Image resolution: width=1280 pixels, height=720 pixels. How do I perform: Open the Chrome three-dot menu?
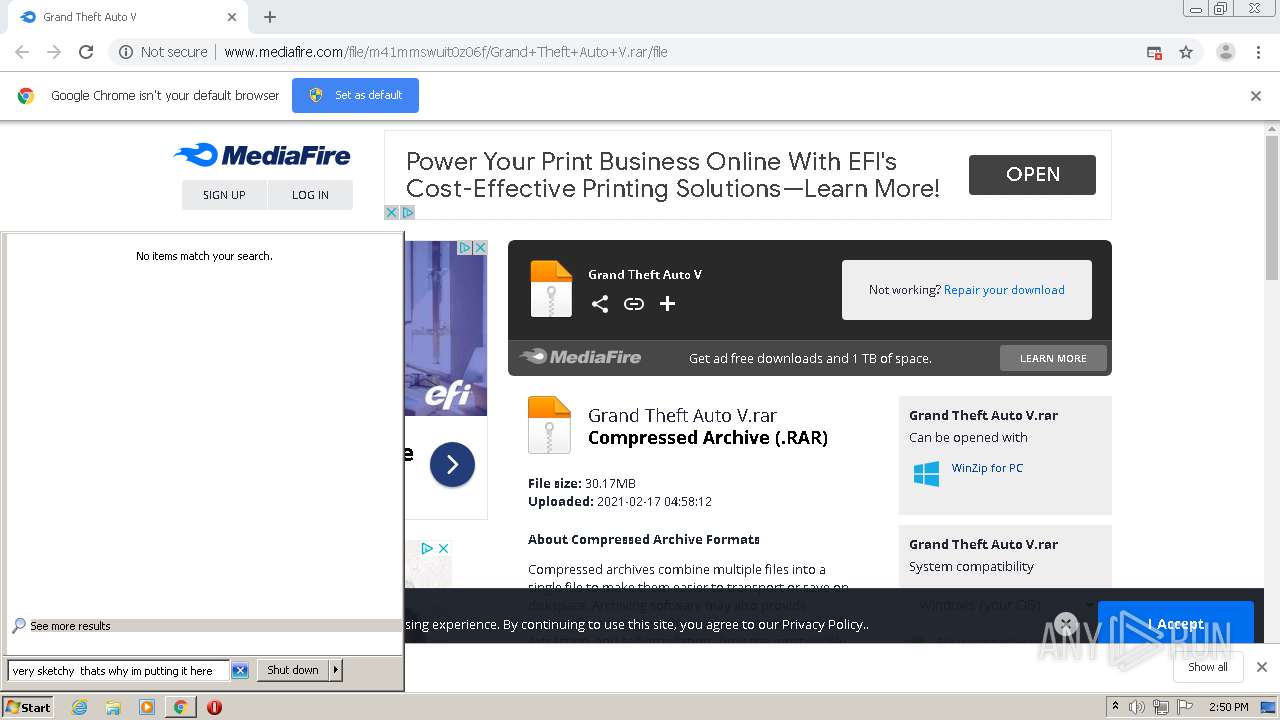coord(1258,52)
